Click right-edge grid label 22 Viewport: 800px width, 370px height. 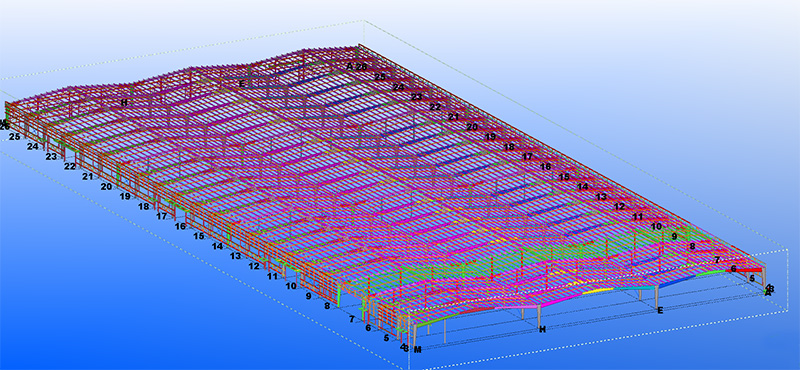point(435,107)
